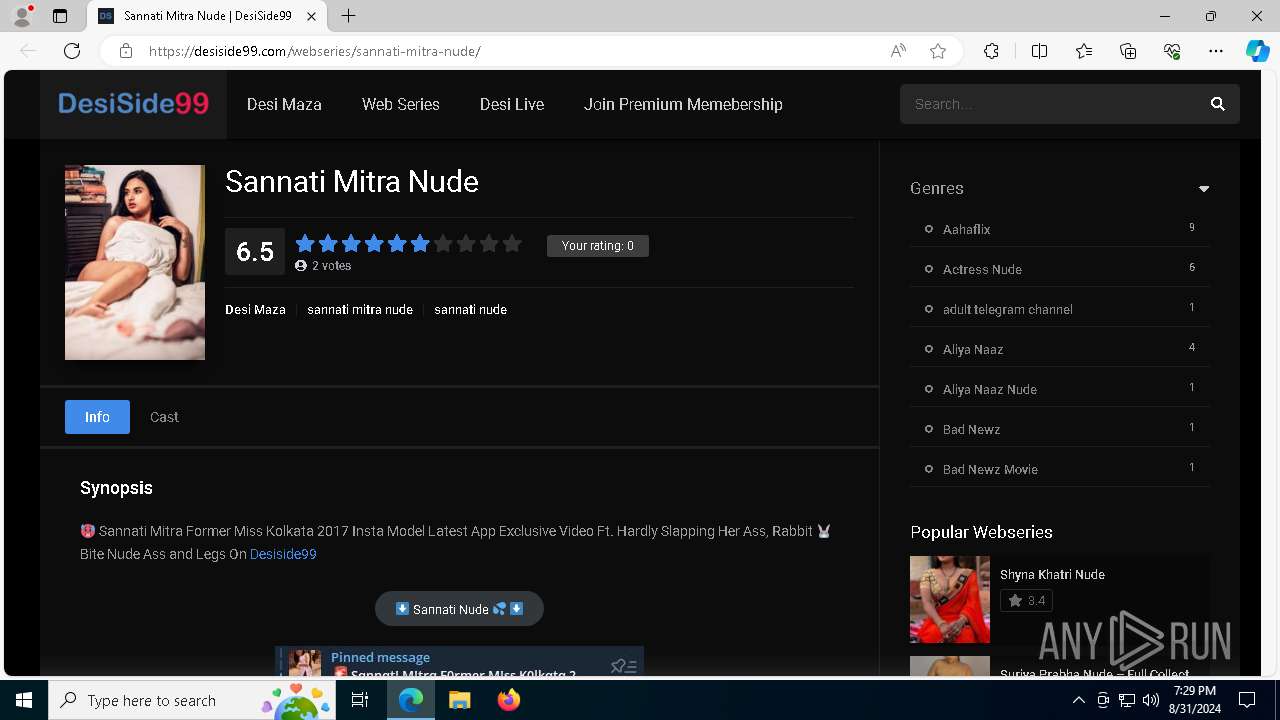This screenshot has height=720, width=1280.
Task: Open the Extensions icon
Action: tap(991, 51)
